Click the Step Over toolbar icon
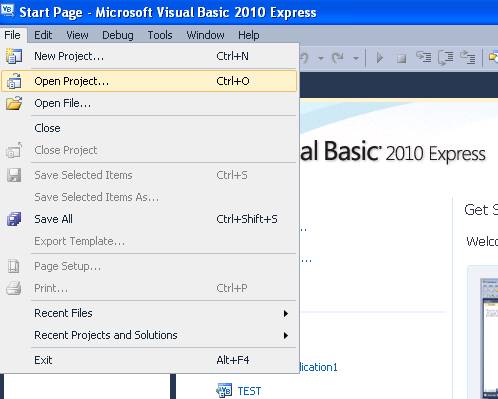Screen dimensions: 498x399 445,58
